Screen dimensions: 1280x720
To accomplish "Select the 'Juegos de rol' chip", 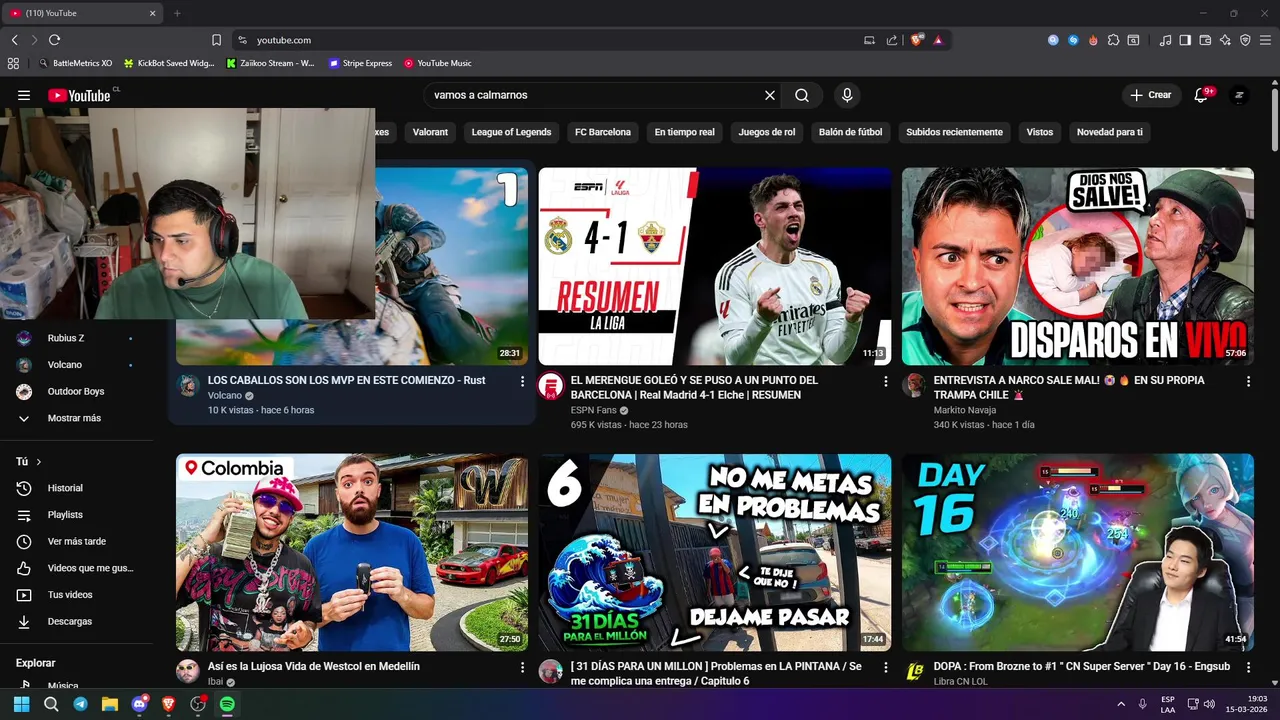I will click(767, 132).
